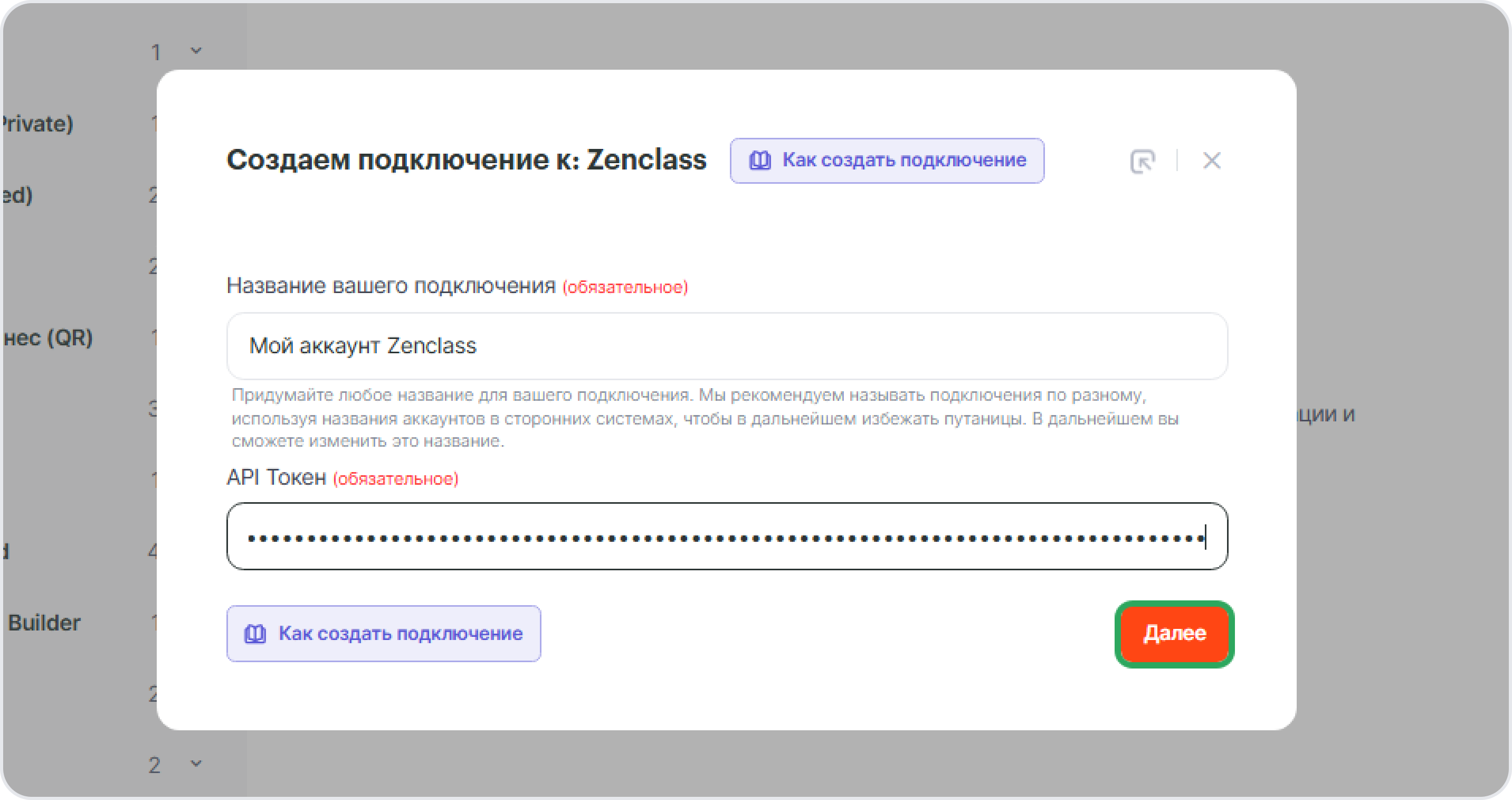The width and height of the screenshot is (1512, 800).
Task: Click the heading 'Создаем подключение к: Zenclass'
Action: click(x=466, y=160)
